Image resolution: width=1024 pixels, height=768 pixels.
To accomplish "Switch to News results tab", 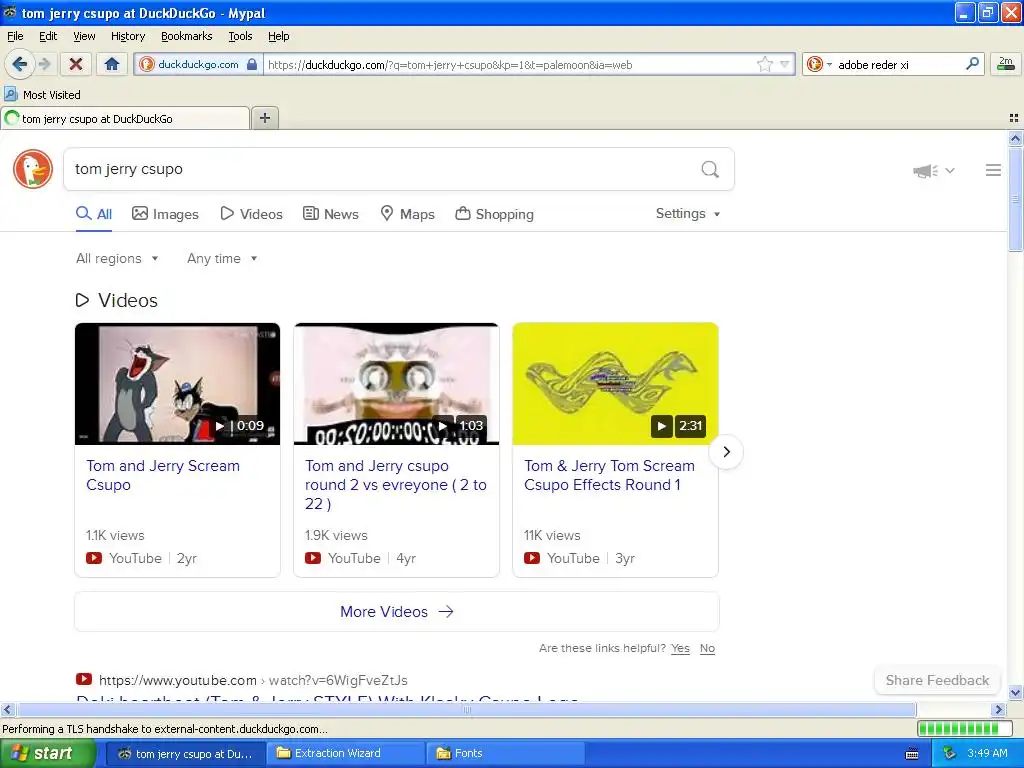I will [331, 214].
